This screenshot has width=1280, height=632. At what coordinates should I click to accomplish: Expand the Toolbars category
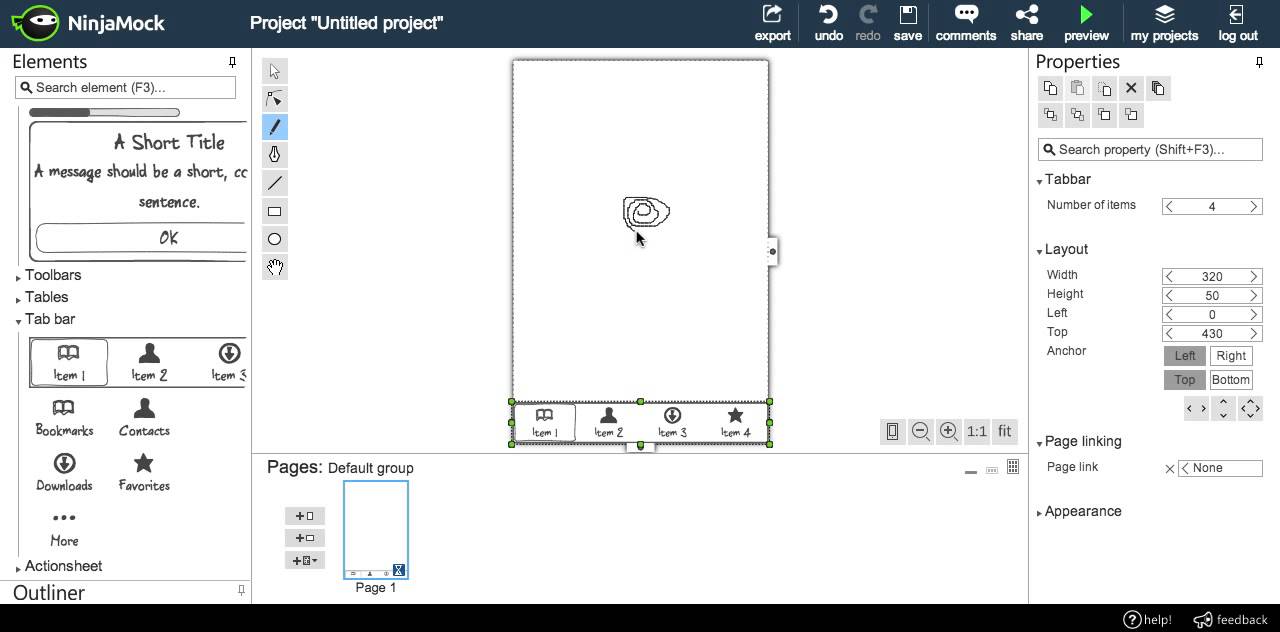(x=53, y=275)
